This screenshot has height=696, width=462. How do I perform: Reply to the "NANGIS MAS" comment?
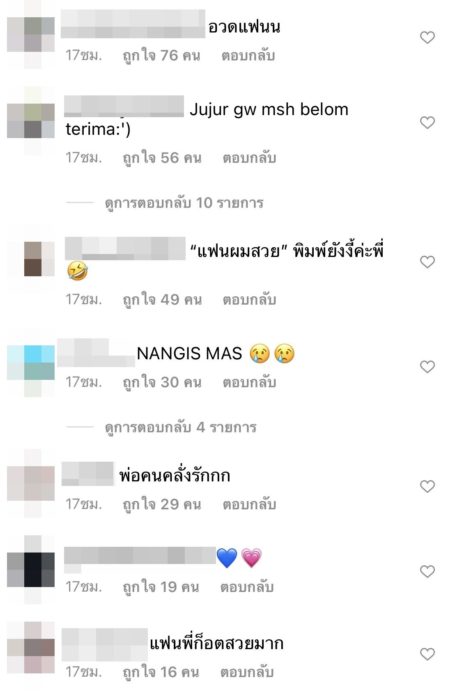[x=249, y=382]
